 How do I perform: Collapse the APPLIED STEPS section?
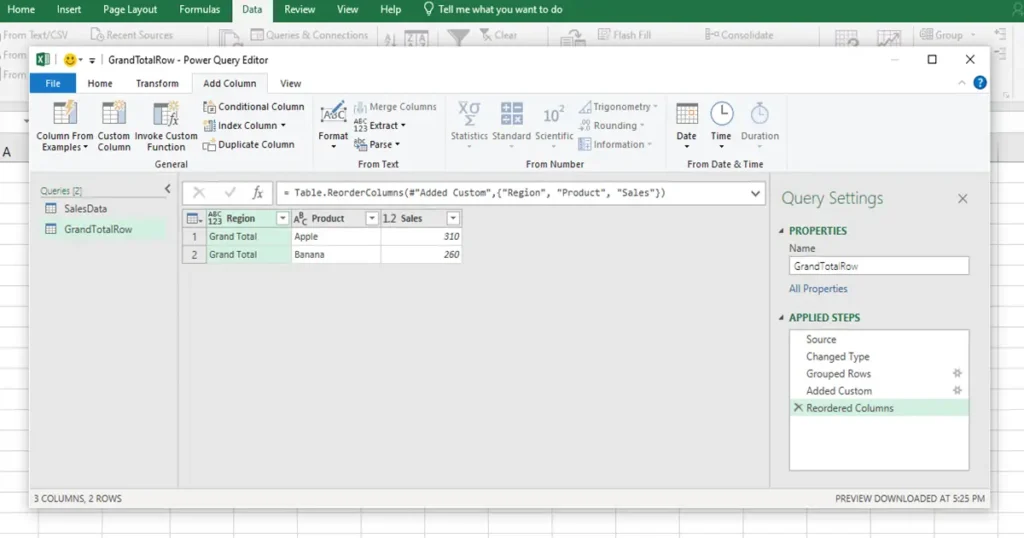782,317
